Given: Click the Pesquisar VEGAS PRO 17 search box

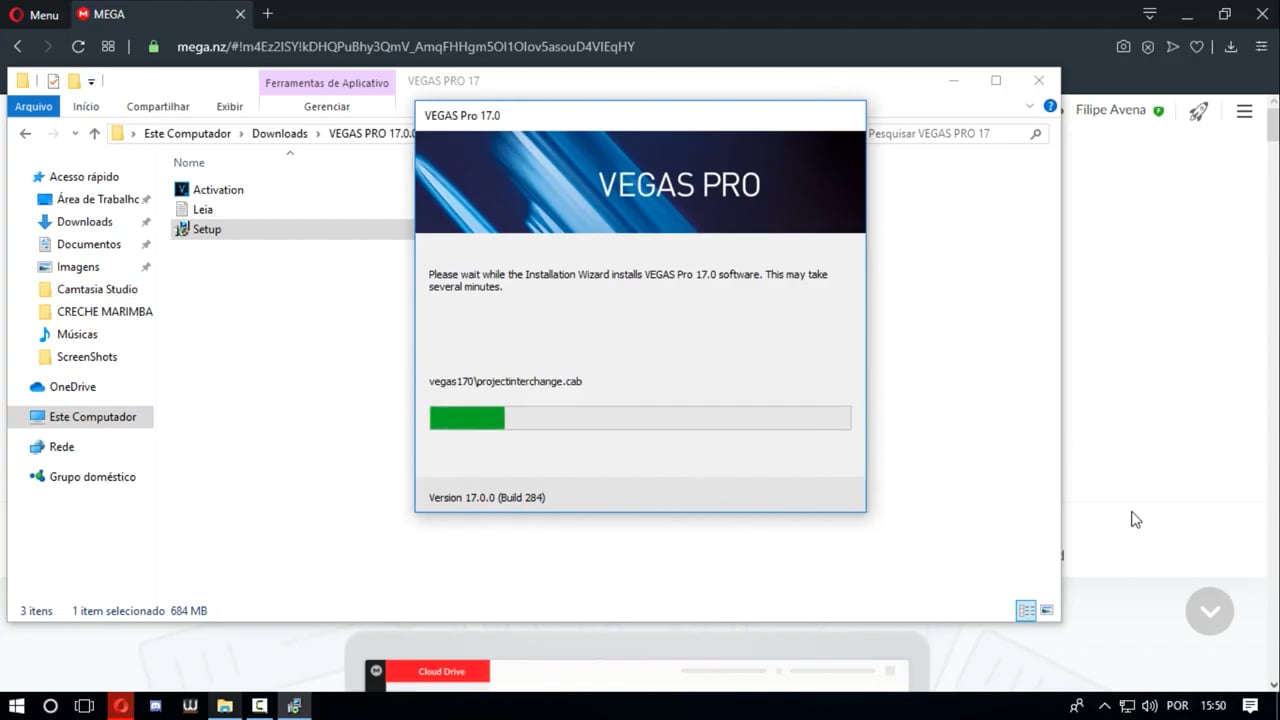Looking at the screenshot, I should (955, 134).
